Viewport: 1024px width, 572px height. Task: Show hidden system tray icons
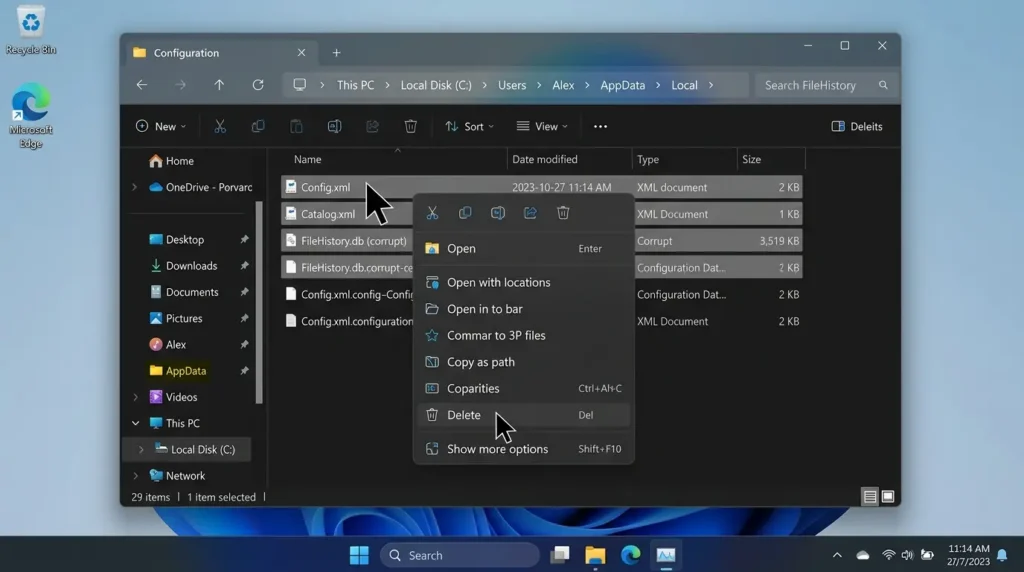(x=837, y=556)
